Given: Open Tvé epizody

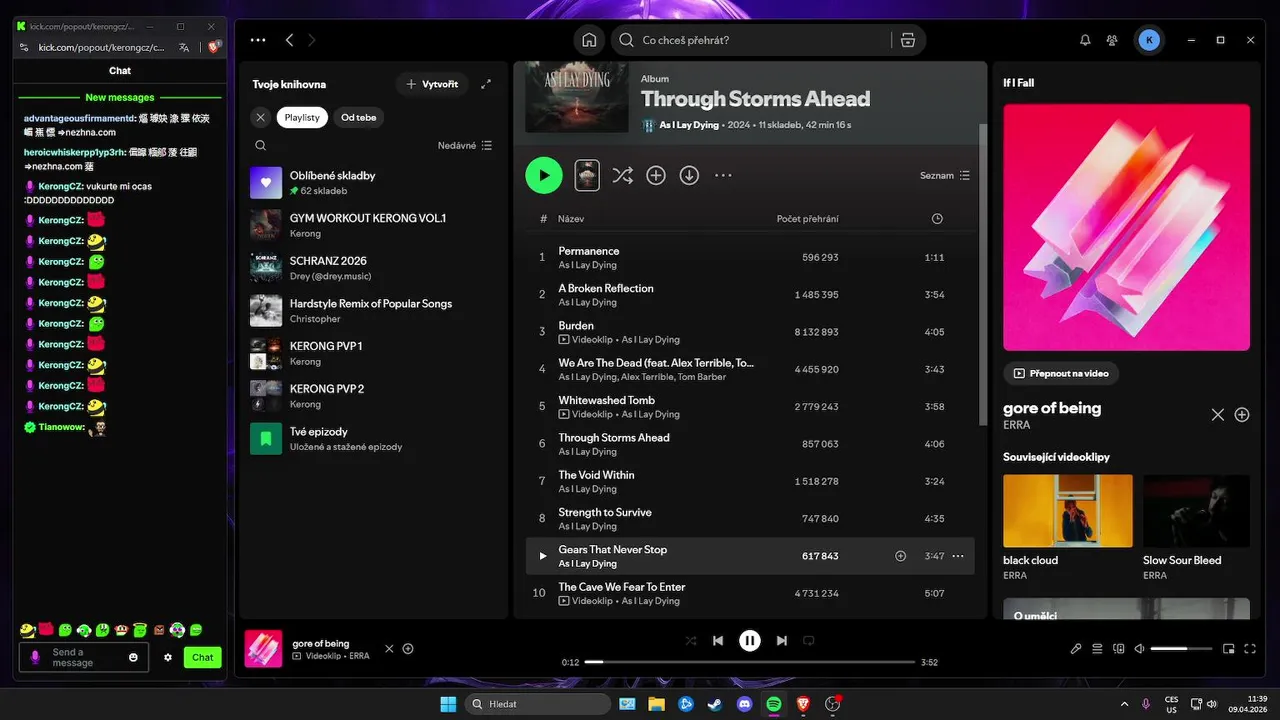Looking at the screenshot, I should (x=372, y=439).
